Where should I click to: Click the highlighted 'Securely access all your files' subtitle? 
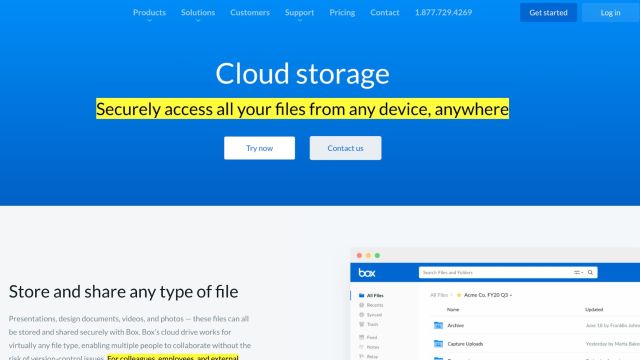pos(302,109)
